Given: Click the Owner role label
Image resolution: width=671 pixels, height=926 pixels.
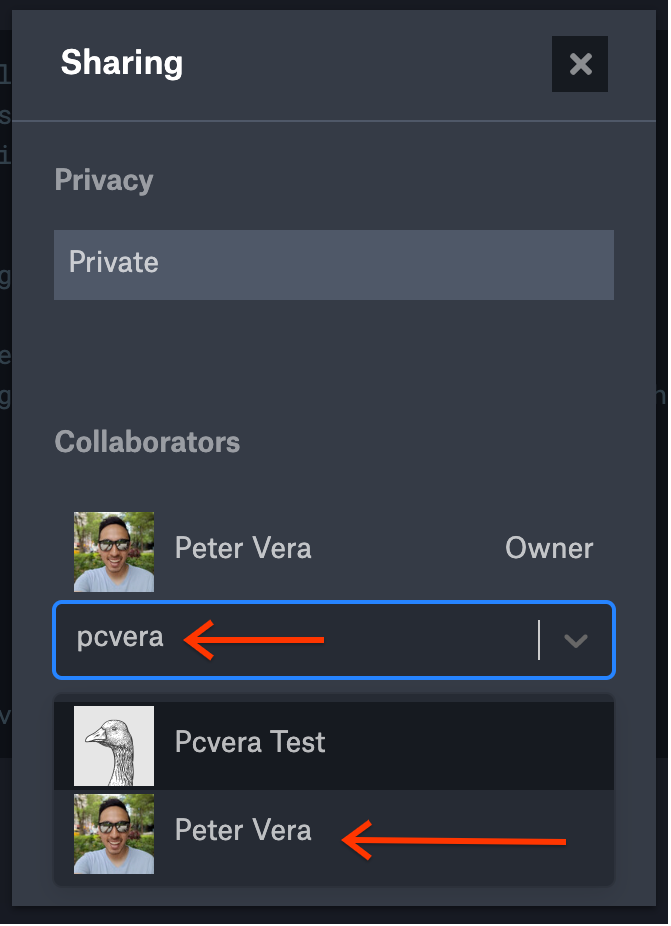Looking at the screenshot, I should point(549,548).
